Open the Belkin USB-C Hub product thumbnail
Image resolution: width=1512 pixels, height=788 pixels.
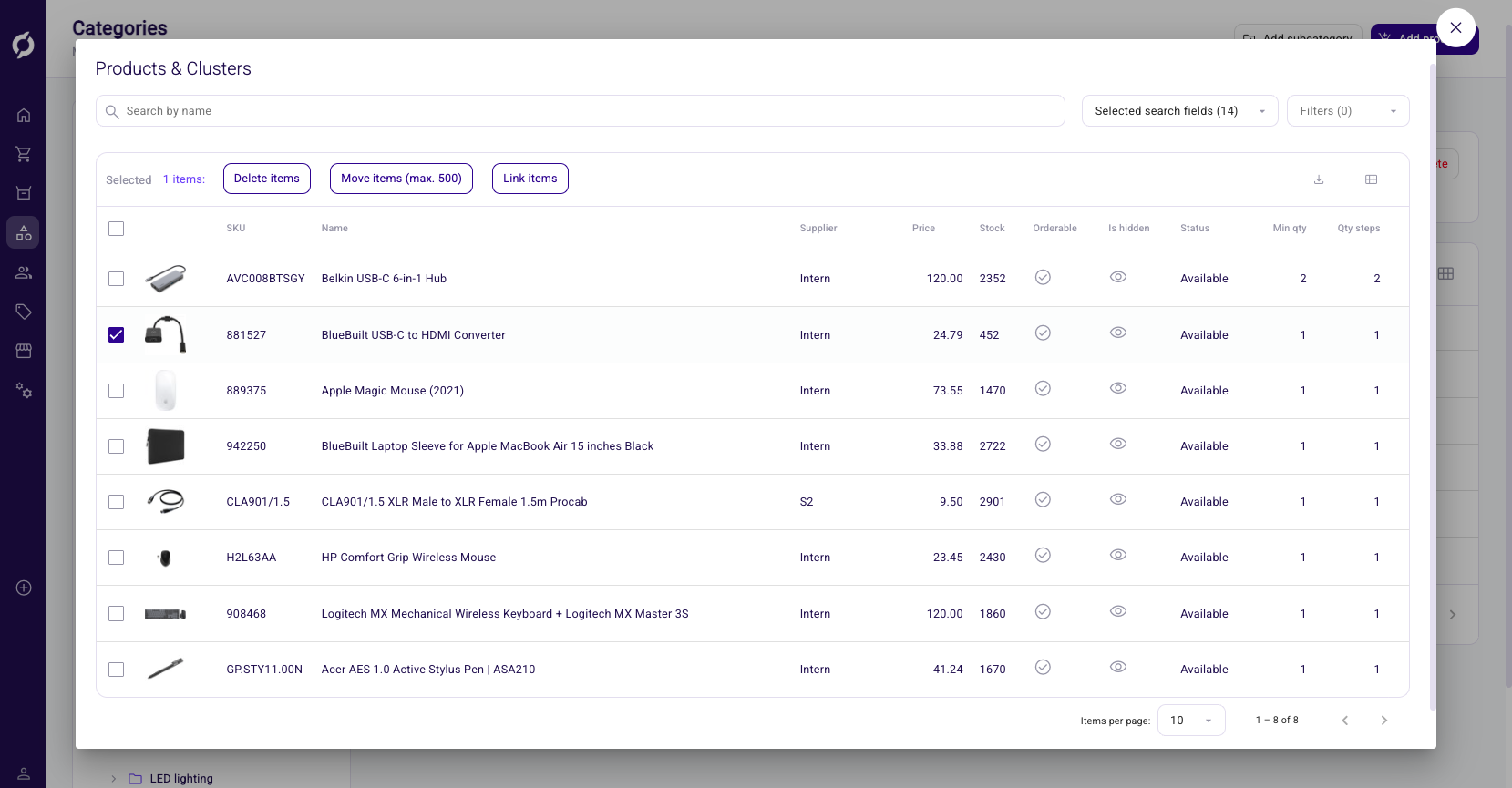pos(165,279)
